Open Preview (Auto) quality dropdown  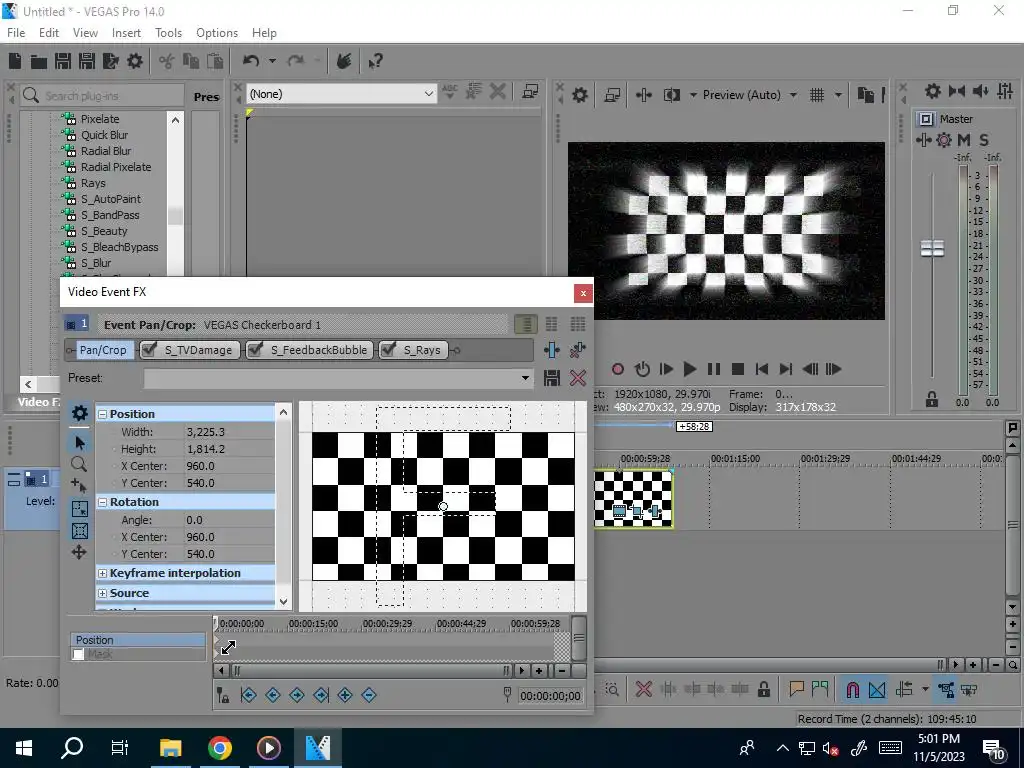coord(793,95)
